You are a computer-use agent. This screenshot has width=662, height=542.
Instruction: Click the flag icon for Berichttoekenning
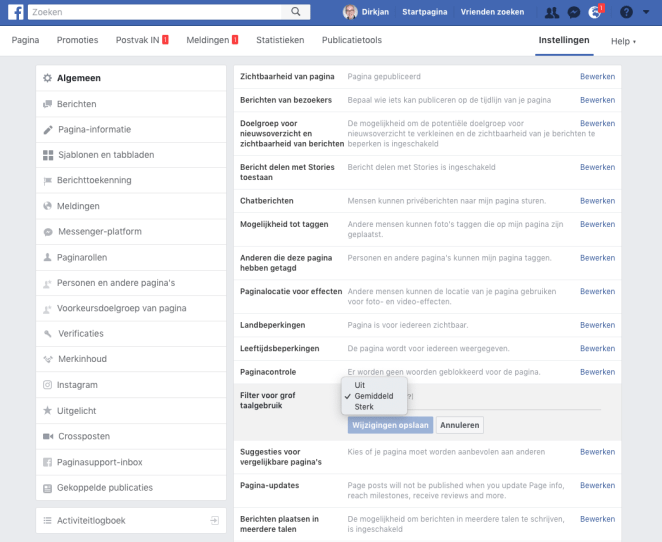point(47,181)
